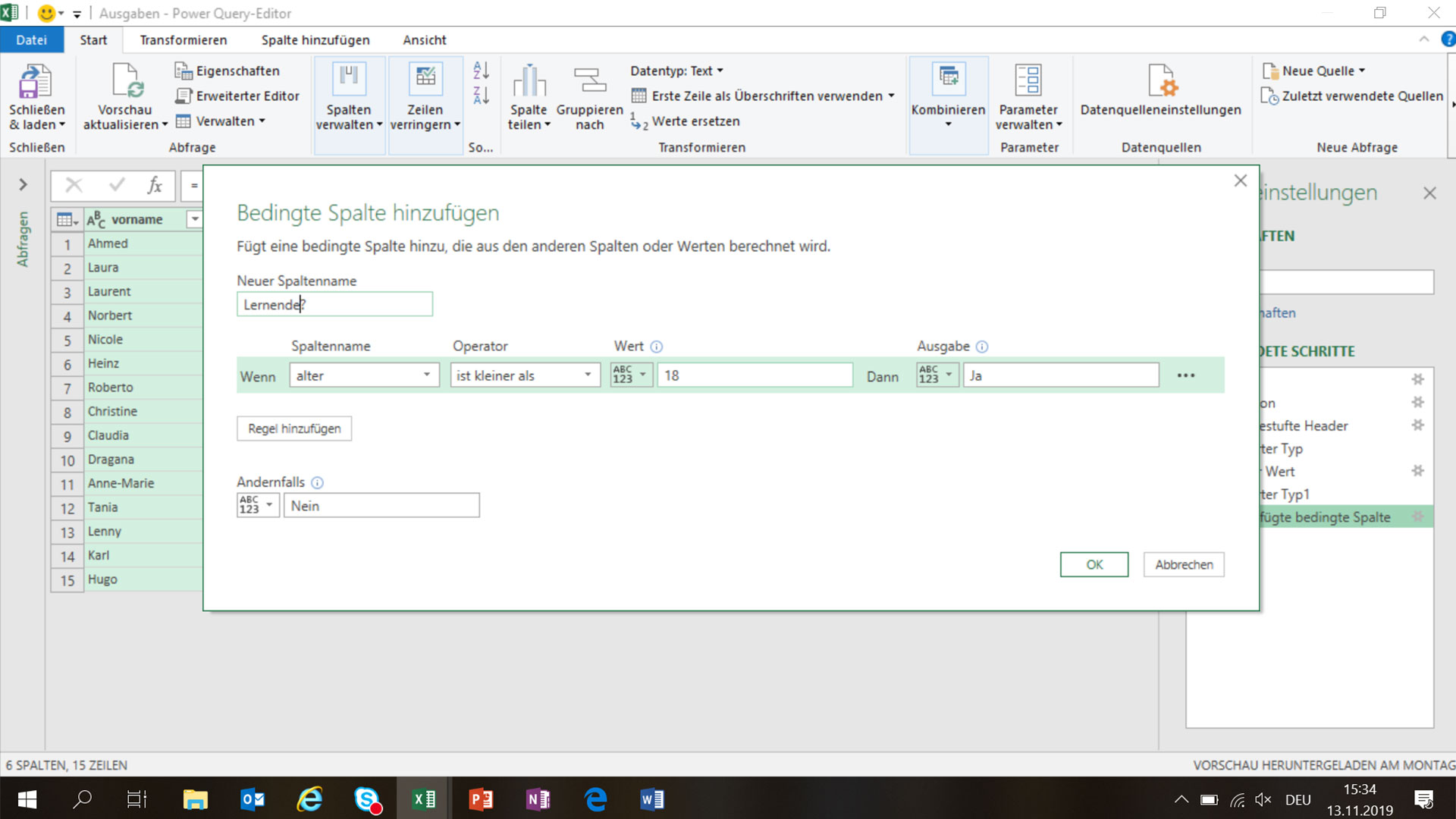This screenshot has height=819, width=1456.
Task: Expand the collapsed Abfragen pane
Action: (x=23, y=184)
